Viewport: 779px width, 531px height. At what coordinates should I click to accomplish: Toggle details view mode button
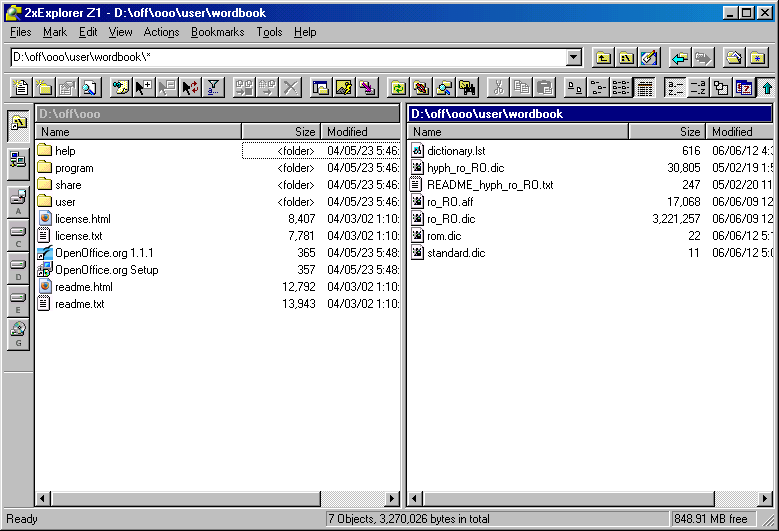pos(644,88)
